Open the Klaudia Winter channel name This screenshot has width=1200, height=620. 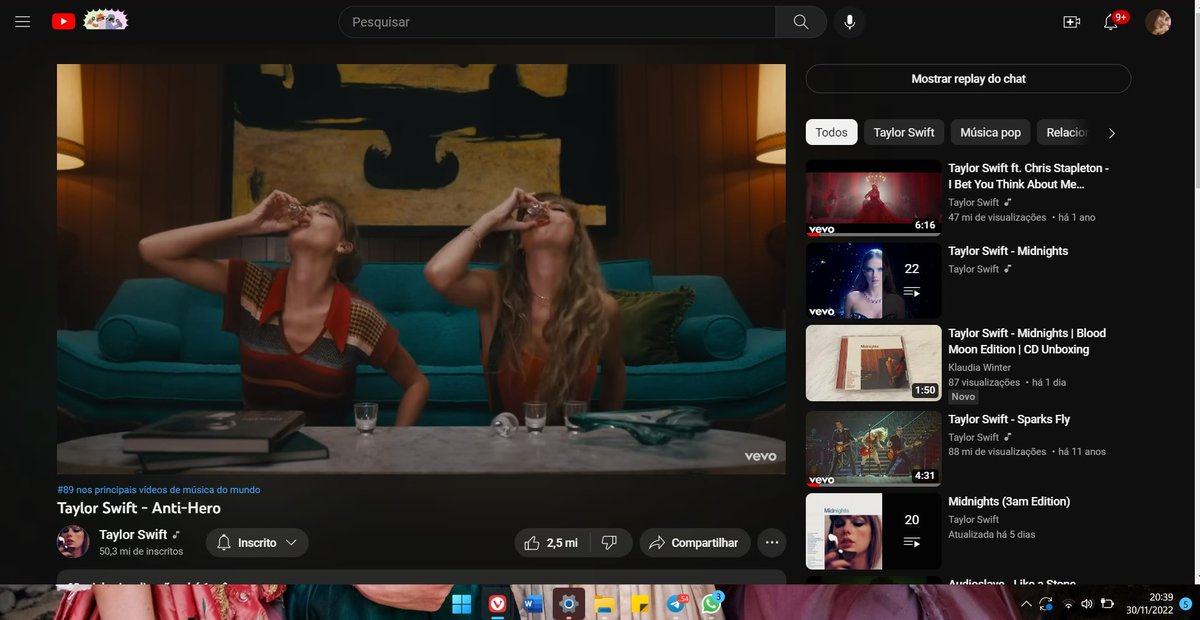click(979, 367)
